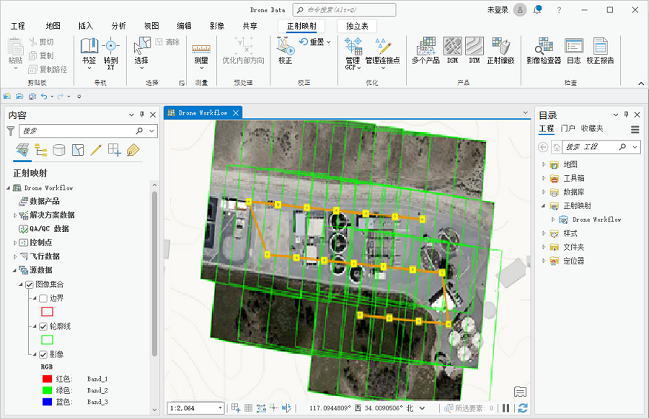Select the 测量 measure tool
The image size is (649, 419).
(x=201, y=50)
